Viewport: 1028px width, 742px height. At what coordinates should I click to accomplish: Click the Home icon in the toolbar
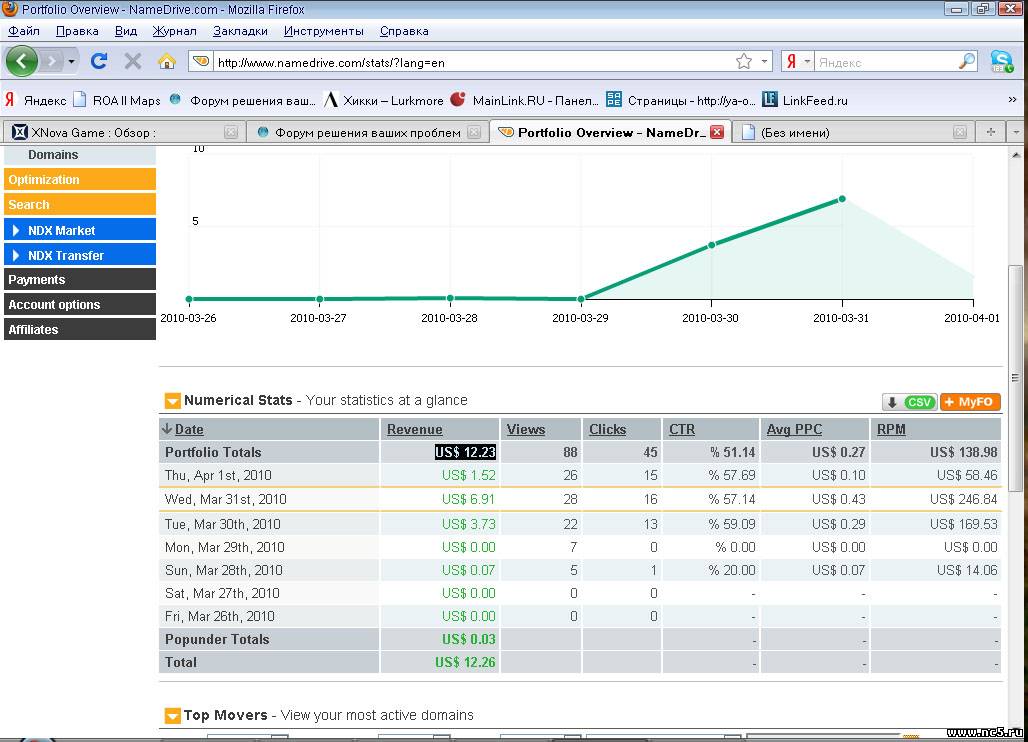pos(167,61)
